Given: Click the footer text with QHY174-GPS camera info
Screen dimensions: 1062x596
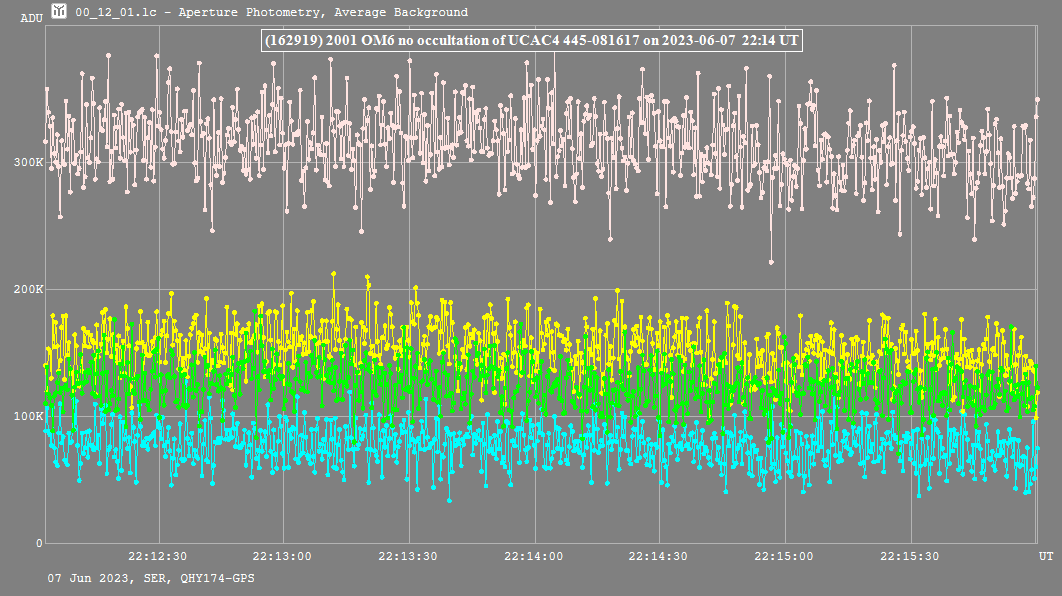Looking at the screenshot, I should coord(151,579).
